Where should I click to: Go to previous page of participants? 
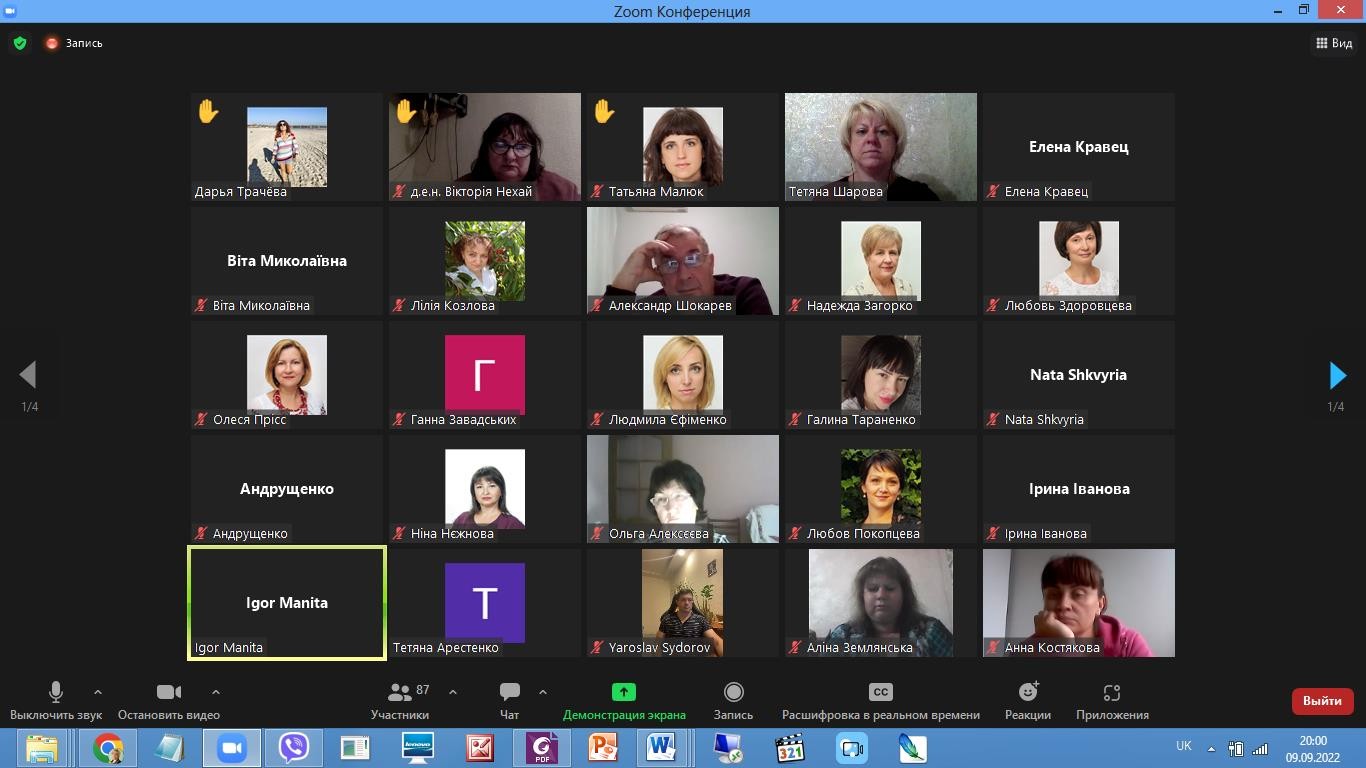28,375
